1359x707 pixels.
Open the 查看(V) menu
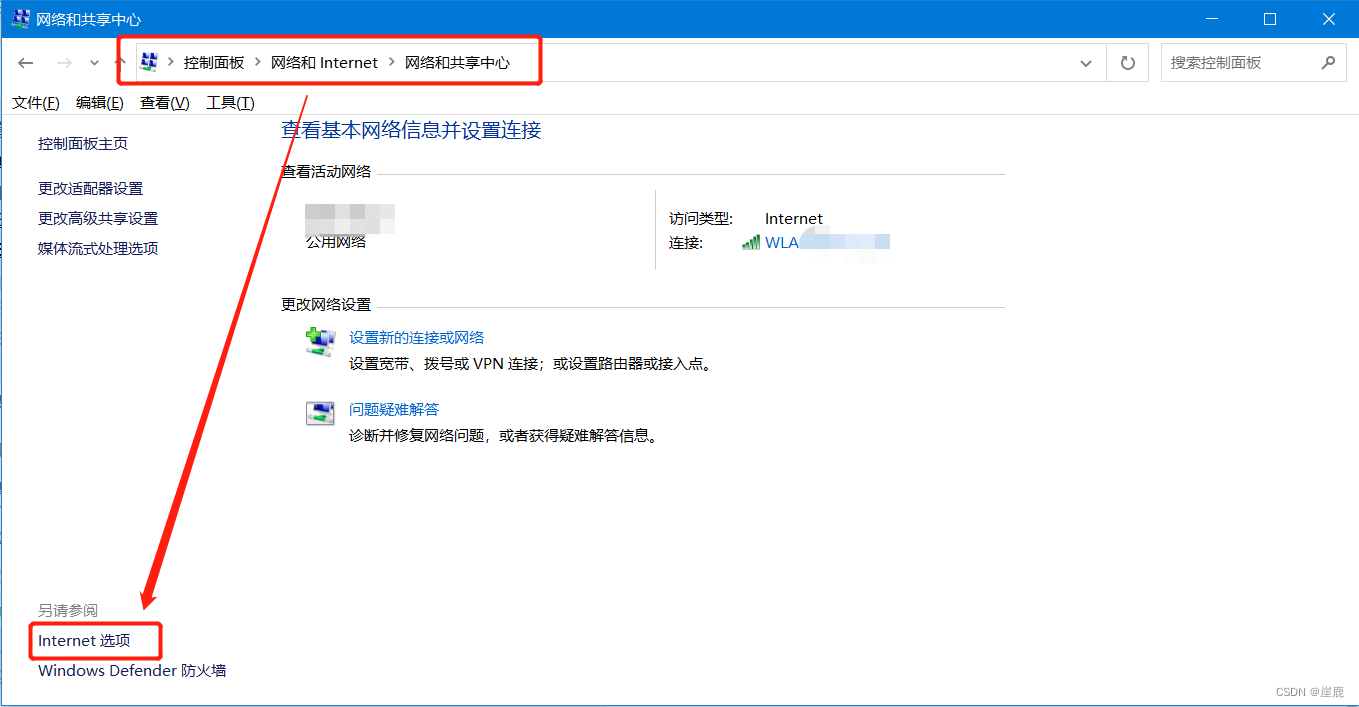pos(165,103)
